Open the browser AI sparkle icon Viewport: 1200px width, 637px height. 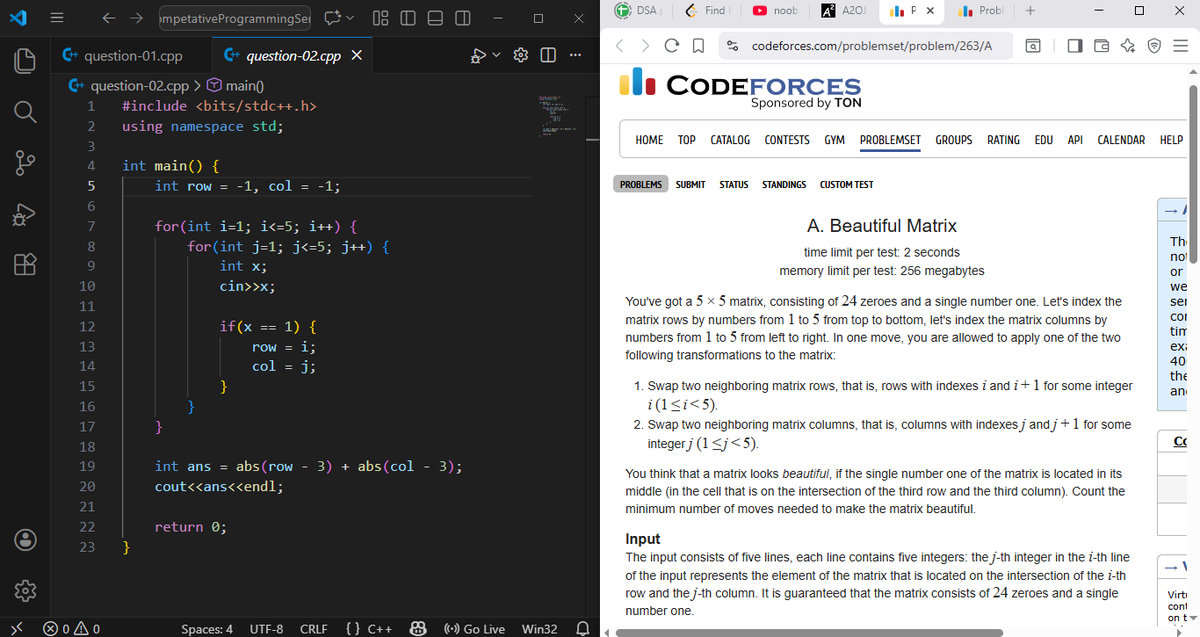[1127, 45]
